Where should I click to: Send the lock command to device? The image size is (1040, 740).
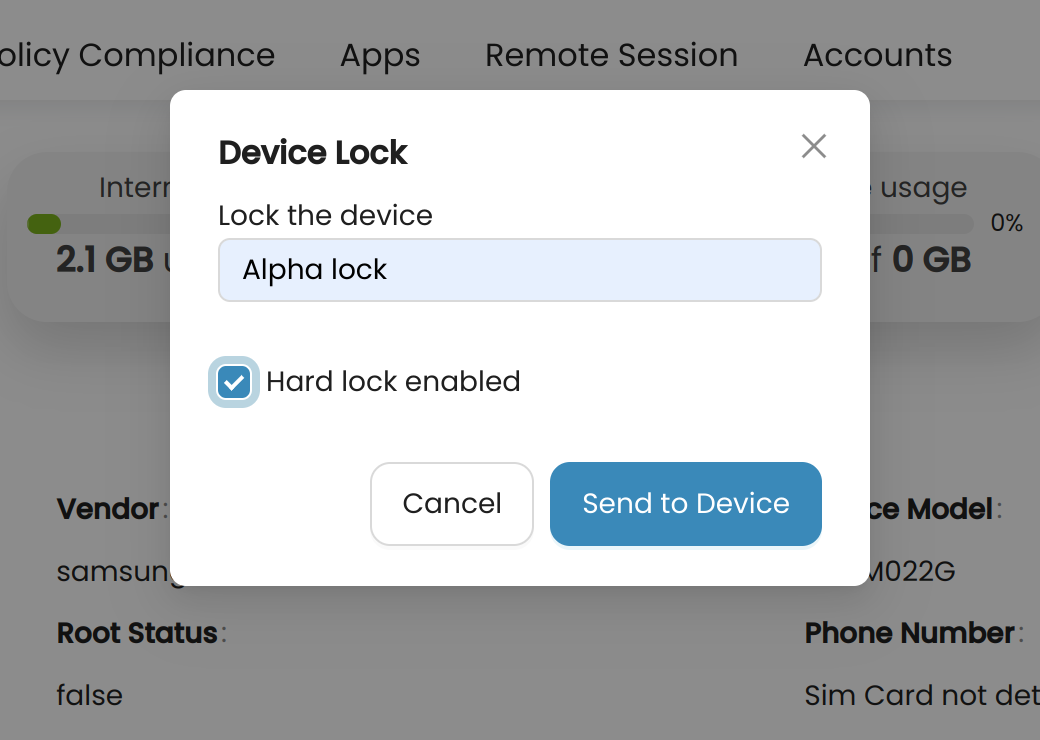(685, 504)
